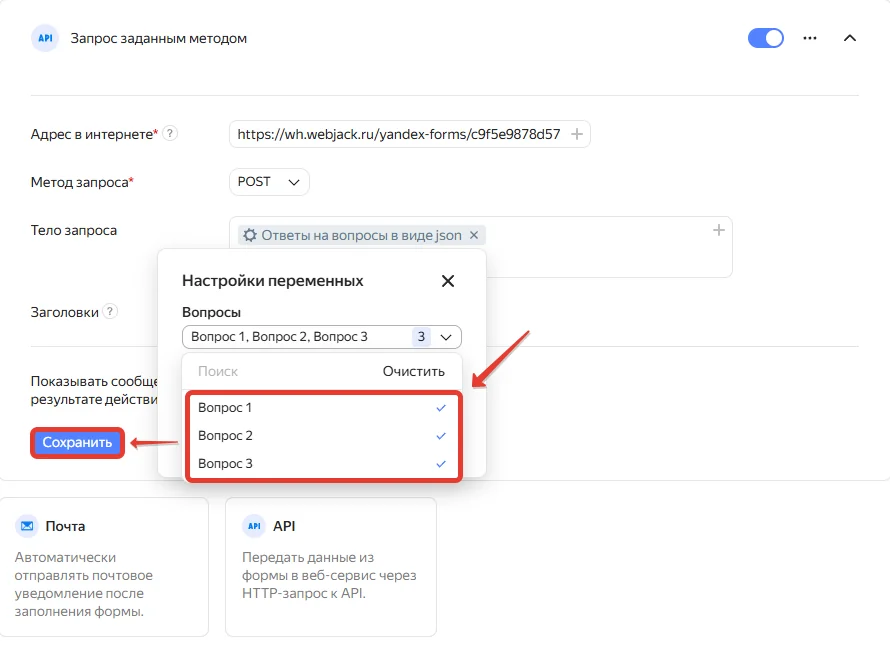Expand the Вопросы selection dropdown
The image size is (890, 656).
322,337
